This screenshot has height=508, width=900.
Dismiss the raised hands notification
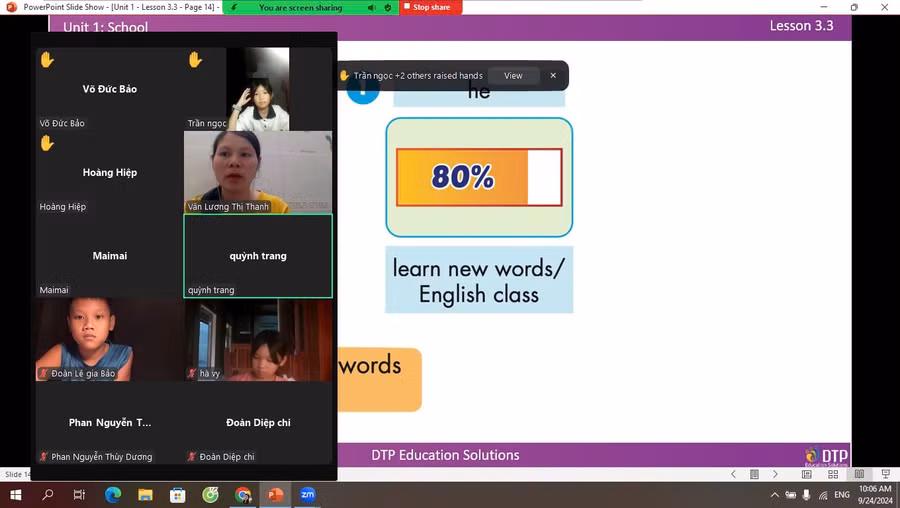[x=553, y=76]
